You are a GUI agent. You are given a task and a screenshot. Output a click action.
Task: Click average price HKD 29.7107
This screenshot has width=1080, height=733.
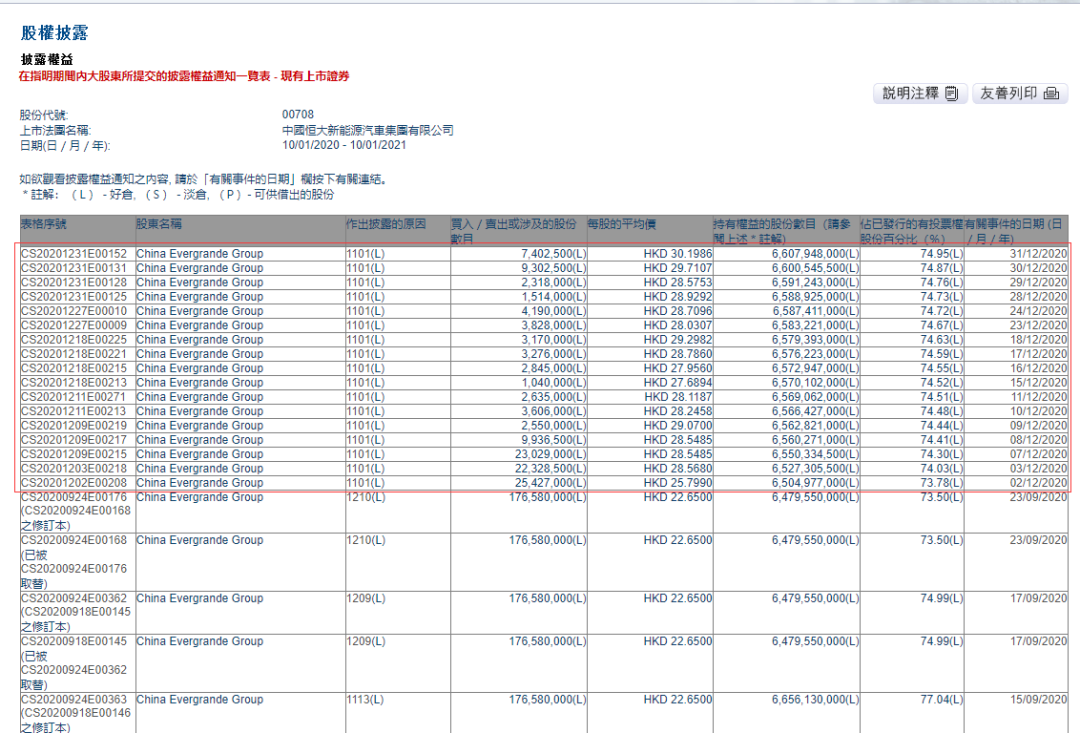click(678, 268)
